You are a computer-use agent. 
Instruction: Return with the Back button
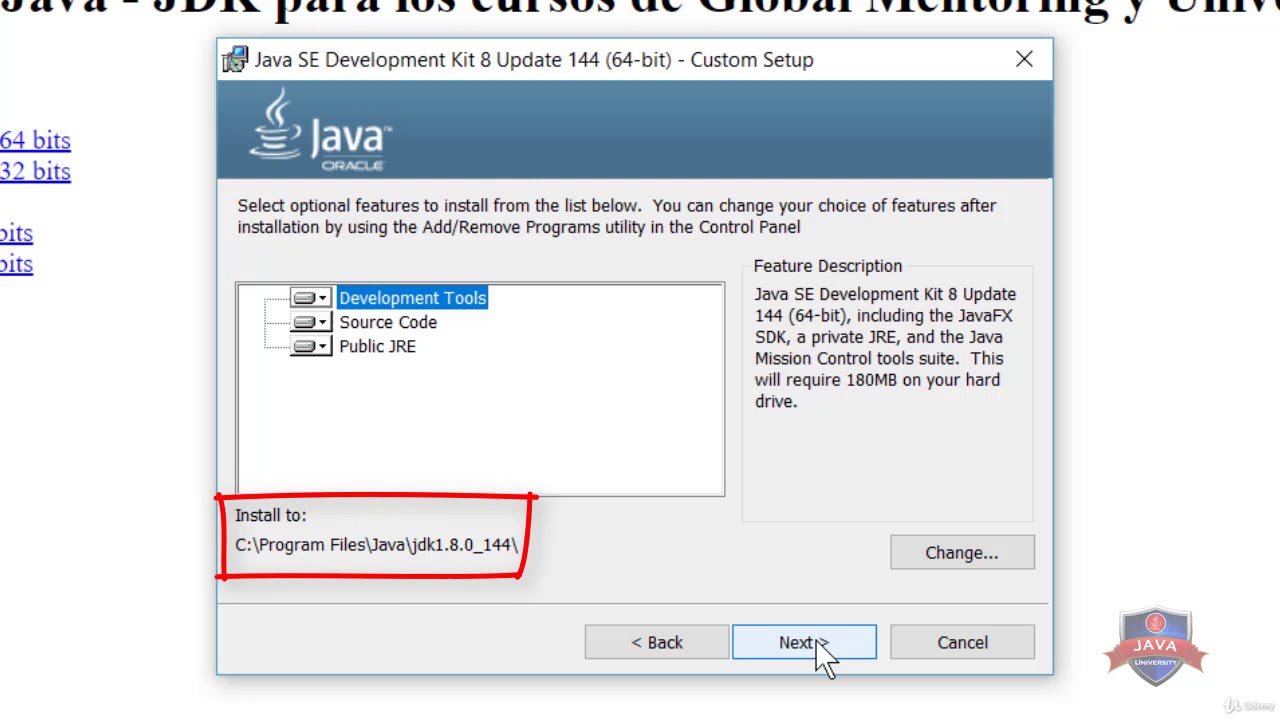(657, 642)
